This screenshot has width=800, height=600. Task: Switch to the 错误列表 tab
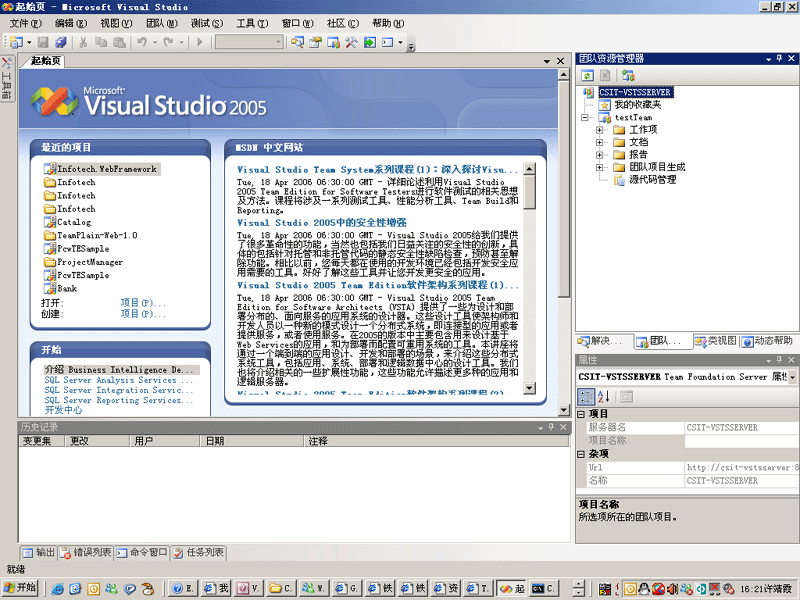[86, 553]
